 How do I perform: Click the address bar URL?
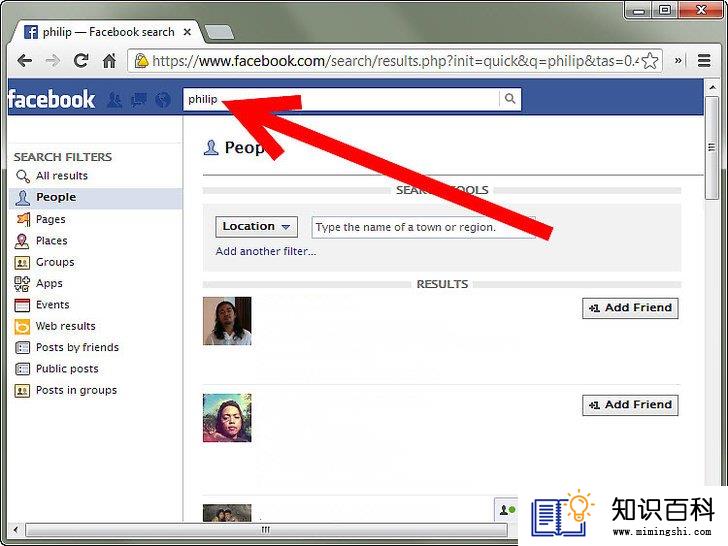pyautogui.click(x=396, y=61)
